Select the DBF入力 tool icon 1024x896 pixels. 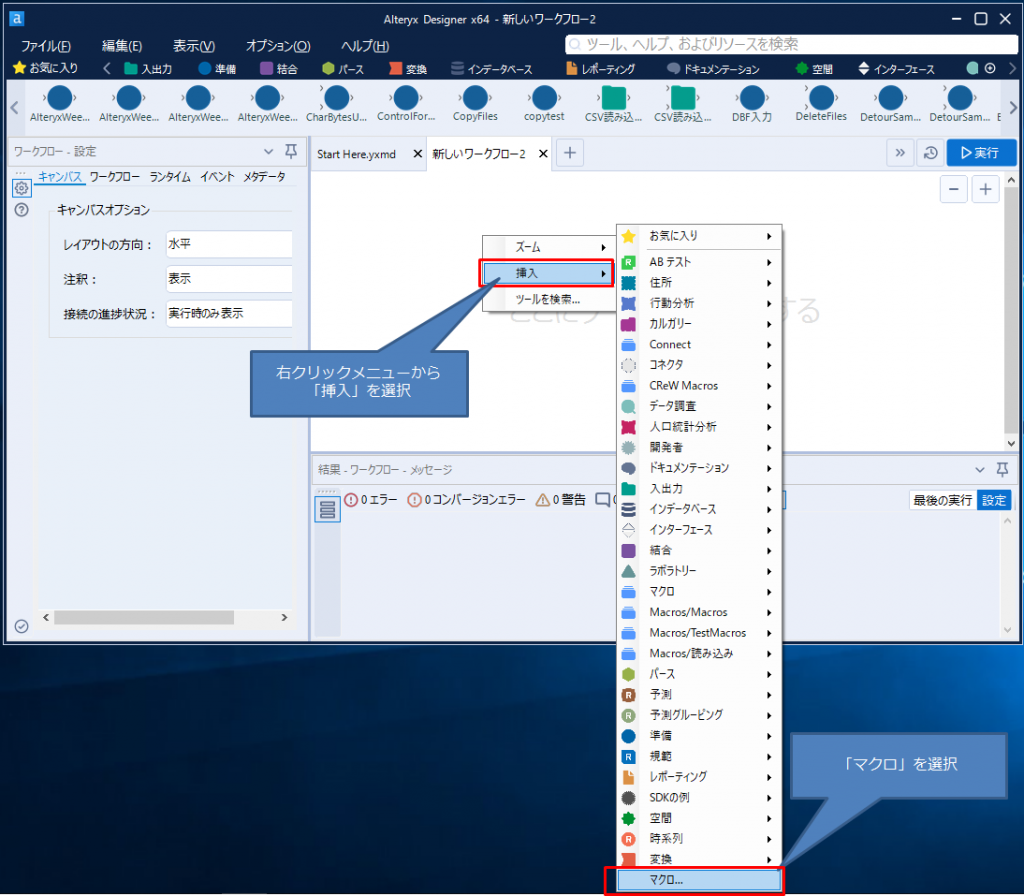(752, 98)
